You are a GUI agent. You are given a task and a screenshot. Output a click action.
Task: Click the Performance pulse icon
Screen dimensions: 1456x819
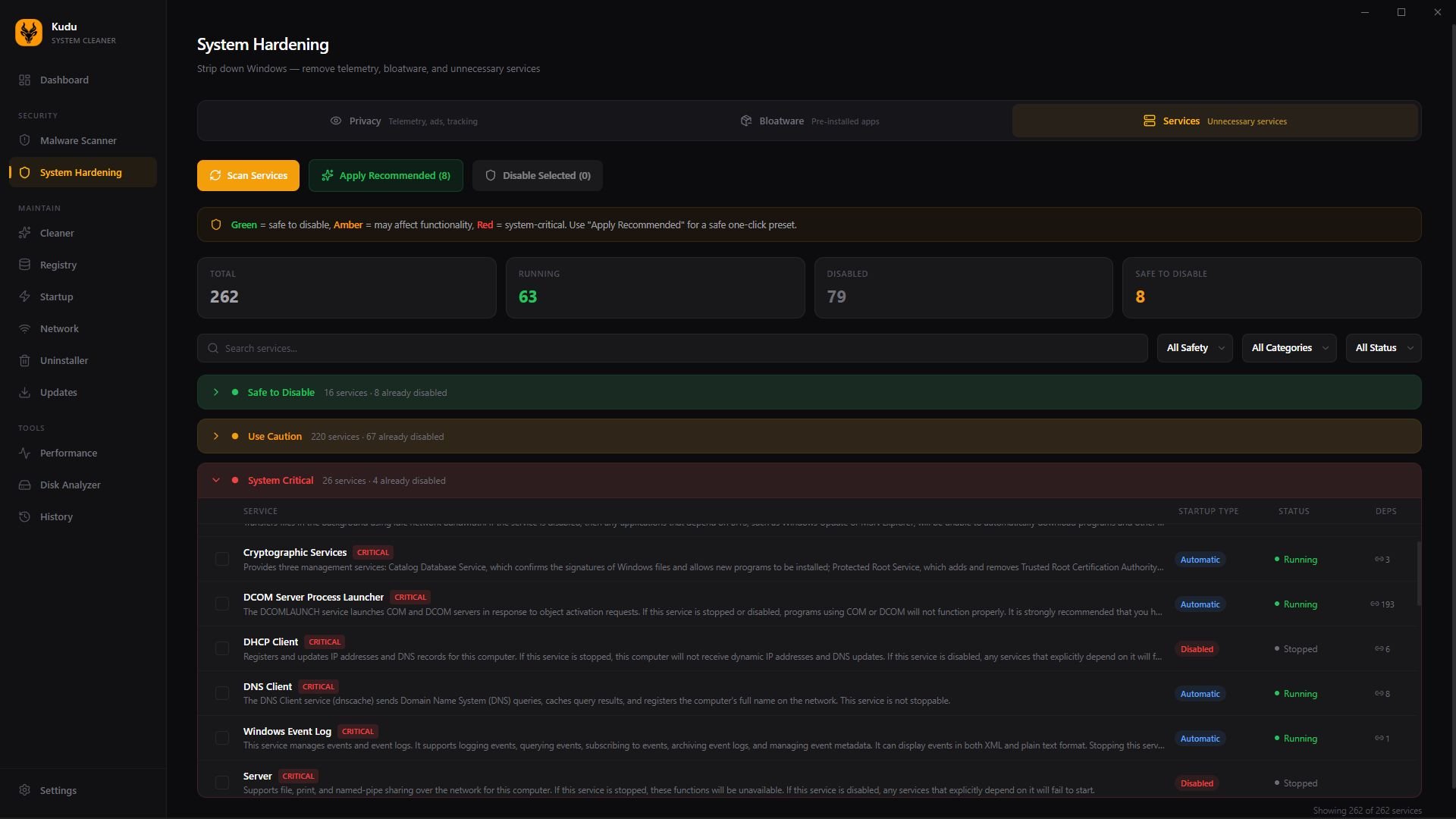tap(24, 453)
